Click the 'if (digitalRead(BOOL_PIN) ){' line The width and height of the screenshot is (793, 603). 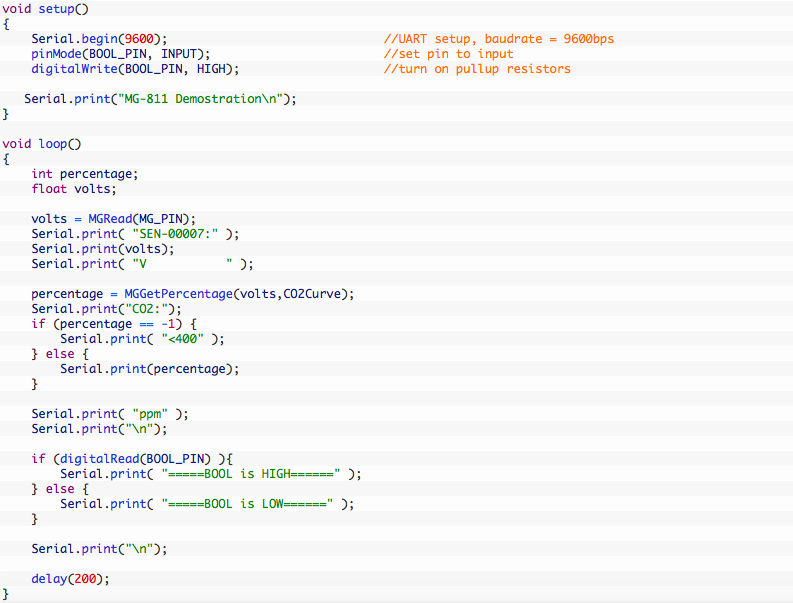click(x=132, y=459)
